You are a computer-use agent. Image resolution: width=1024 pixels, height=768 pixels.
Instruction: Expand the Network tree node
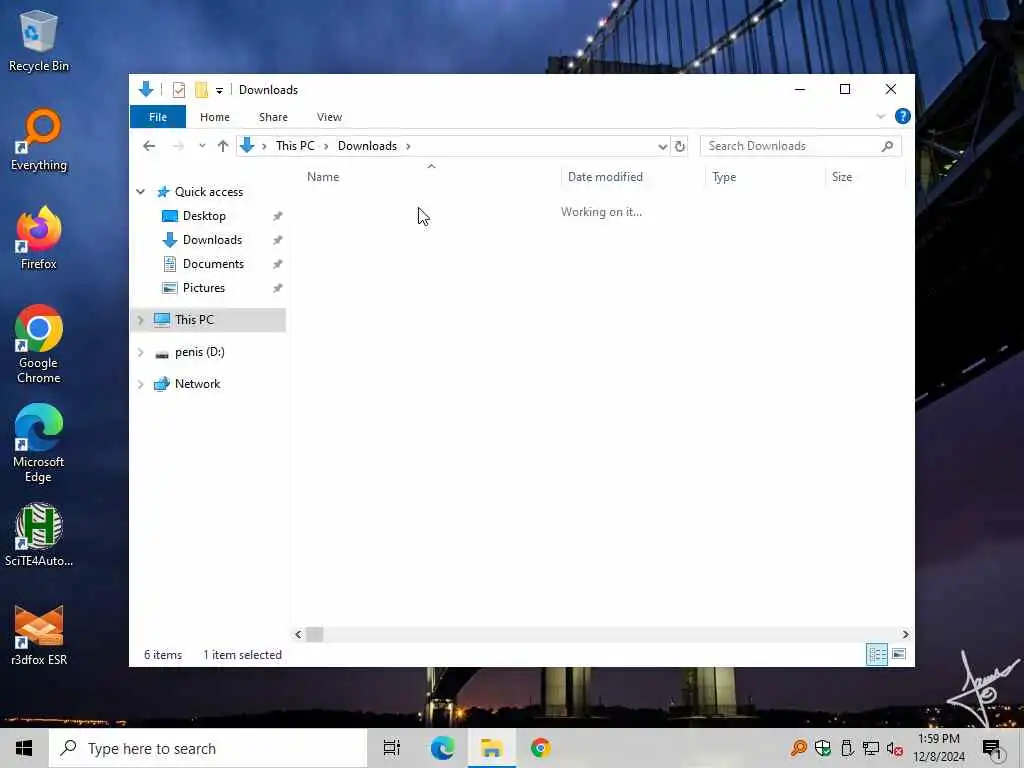[140, 385]
